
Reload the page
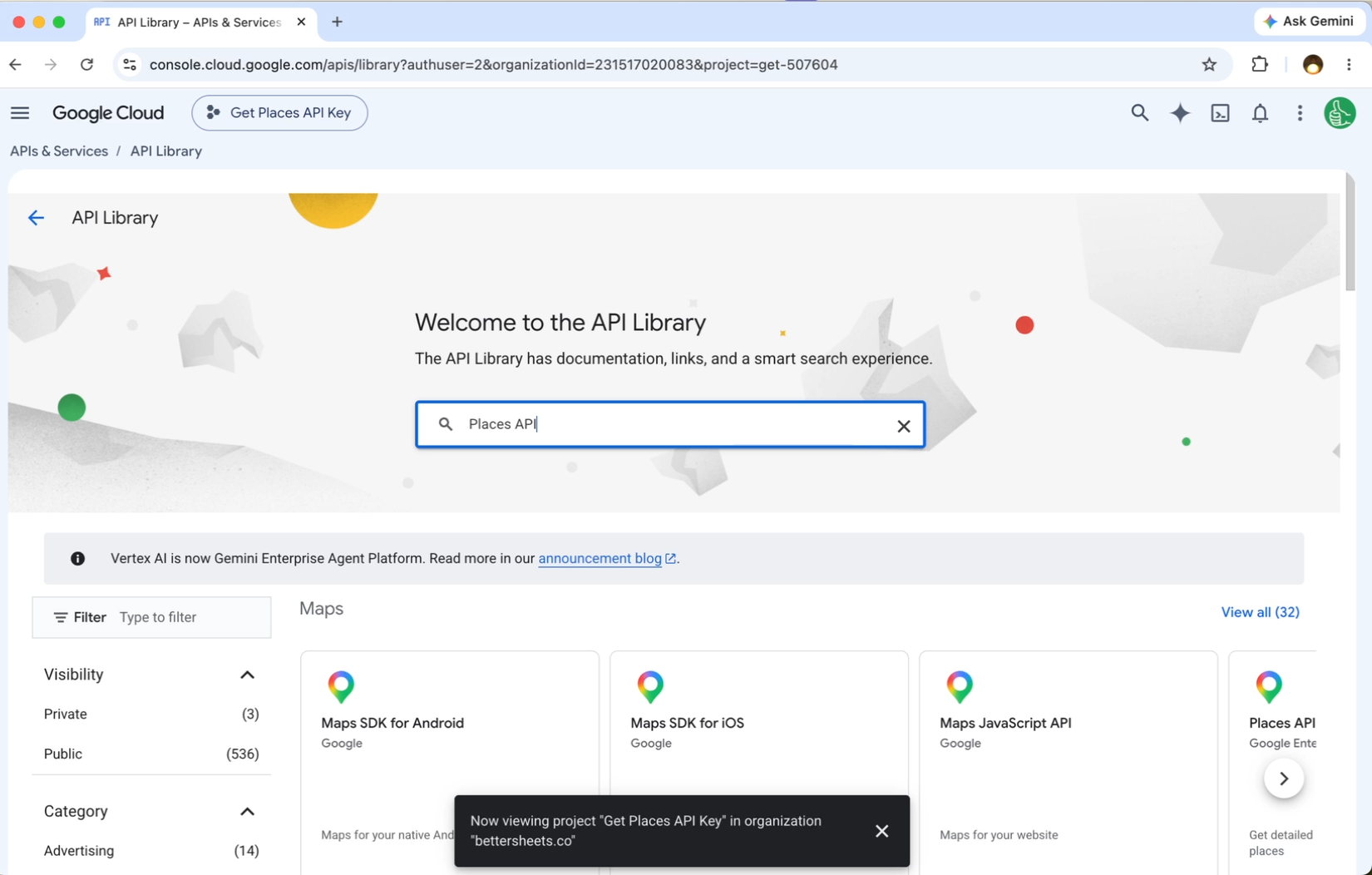86,64
